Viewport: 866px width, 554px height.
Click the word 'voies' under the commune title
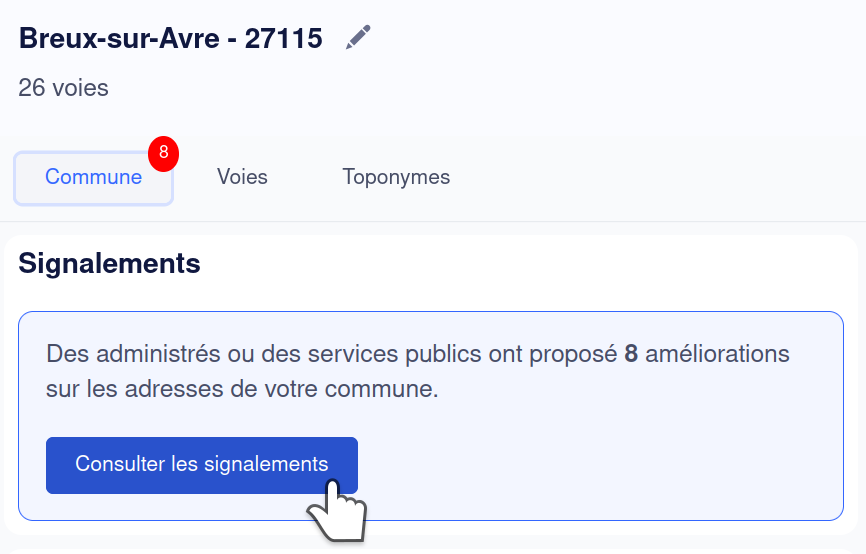click(80, 88)
